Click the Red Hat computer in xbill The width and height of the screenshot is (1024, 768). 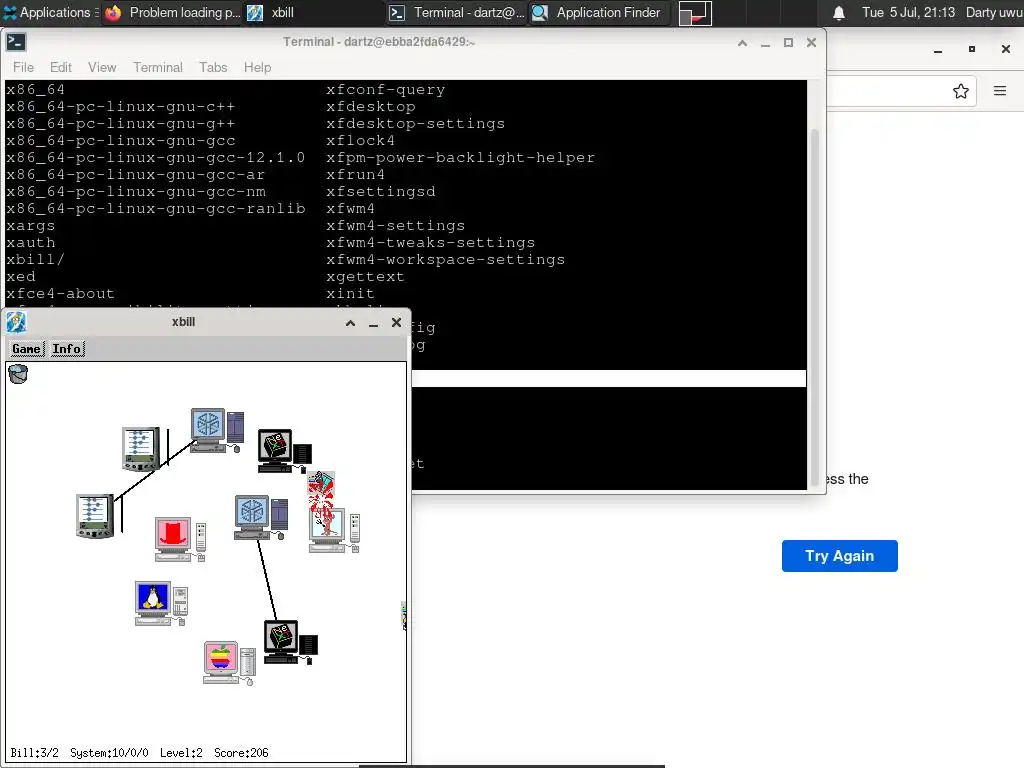point(180,539)
